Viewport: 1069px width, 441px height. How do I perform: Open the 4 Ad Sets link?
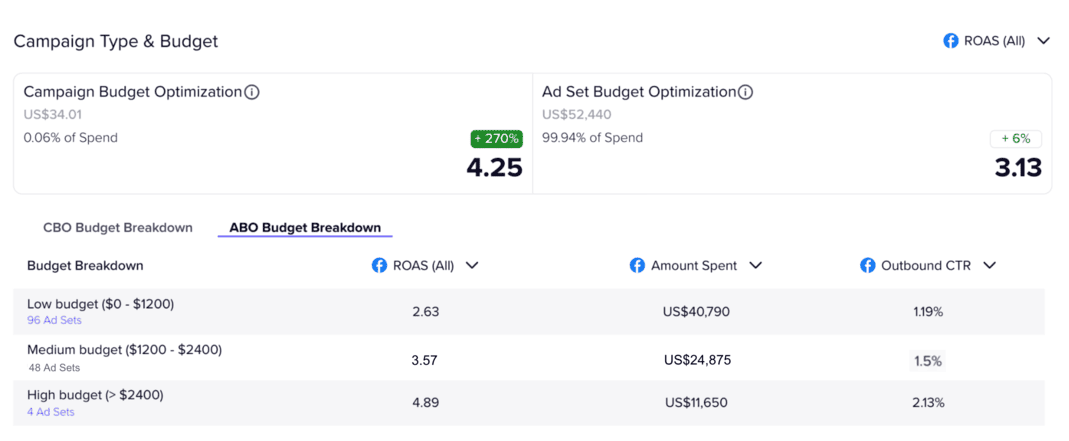(50, 412)
